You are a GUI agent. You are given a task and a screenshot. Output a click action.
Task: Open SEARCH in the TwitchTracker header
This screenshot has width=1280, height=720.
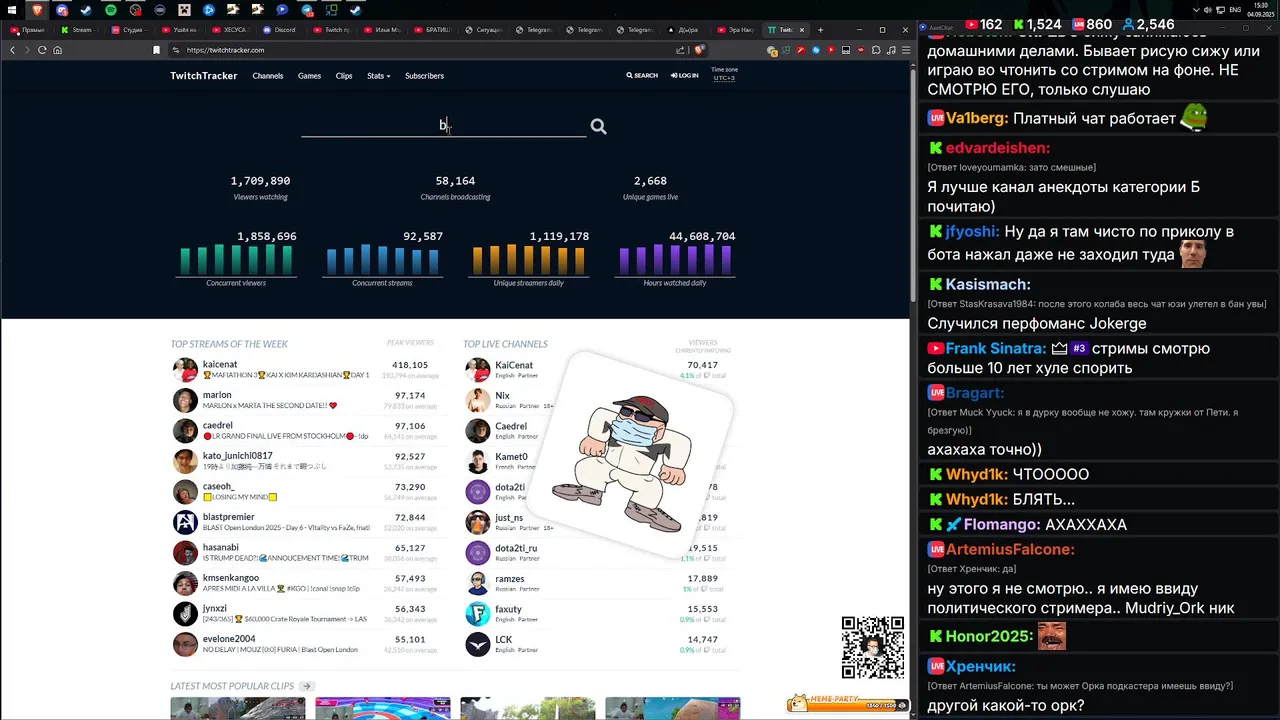[x=642, y=76]
